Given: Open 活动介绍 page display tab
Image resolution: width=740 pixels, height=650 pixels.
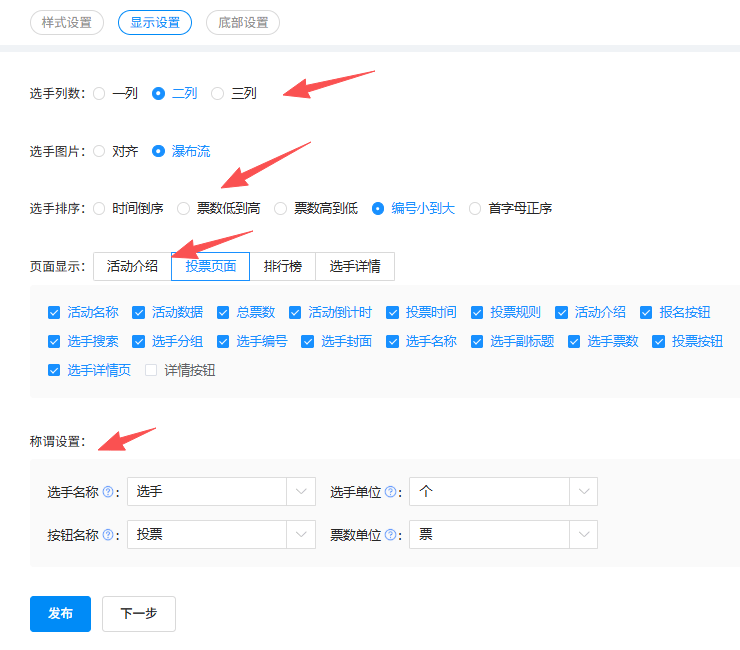Looking at the screenshot, I should pos(132,266).
